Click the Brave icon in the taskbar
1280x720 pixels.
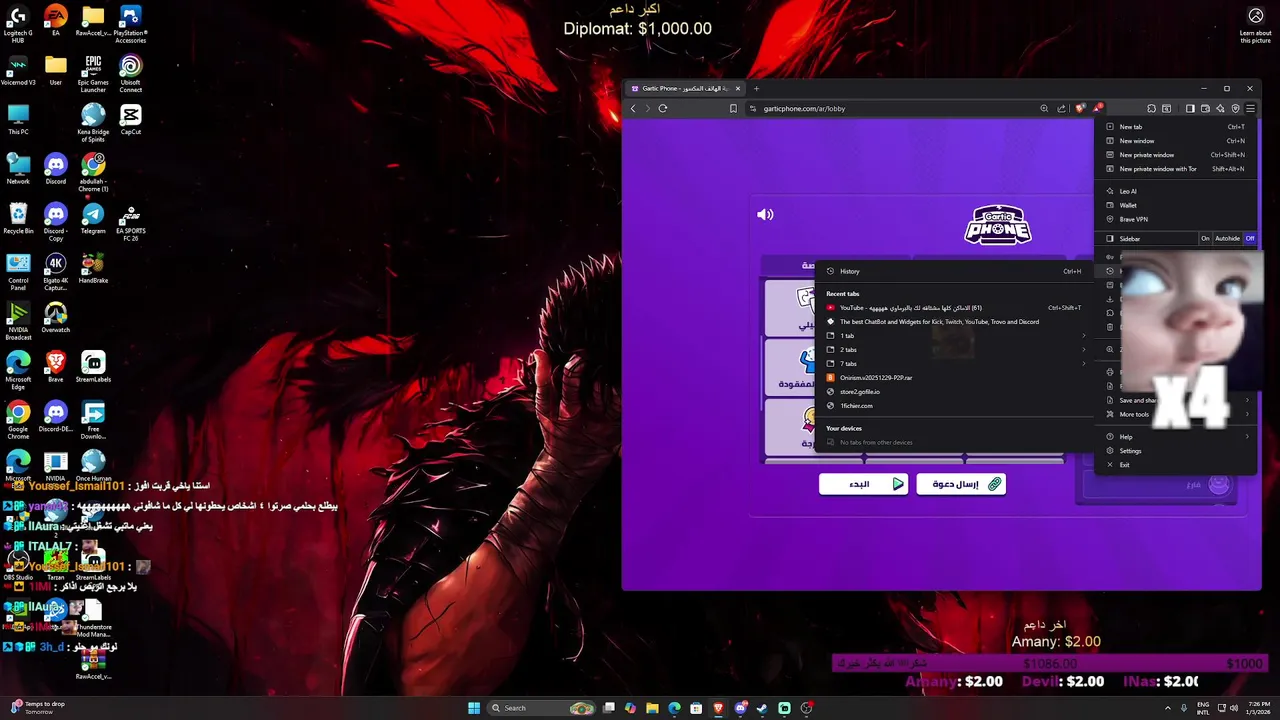718,708
